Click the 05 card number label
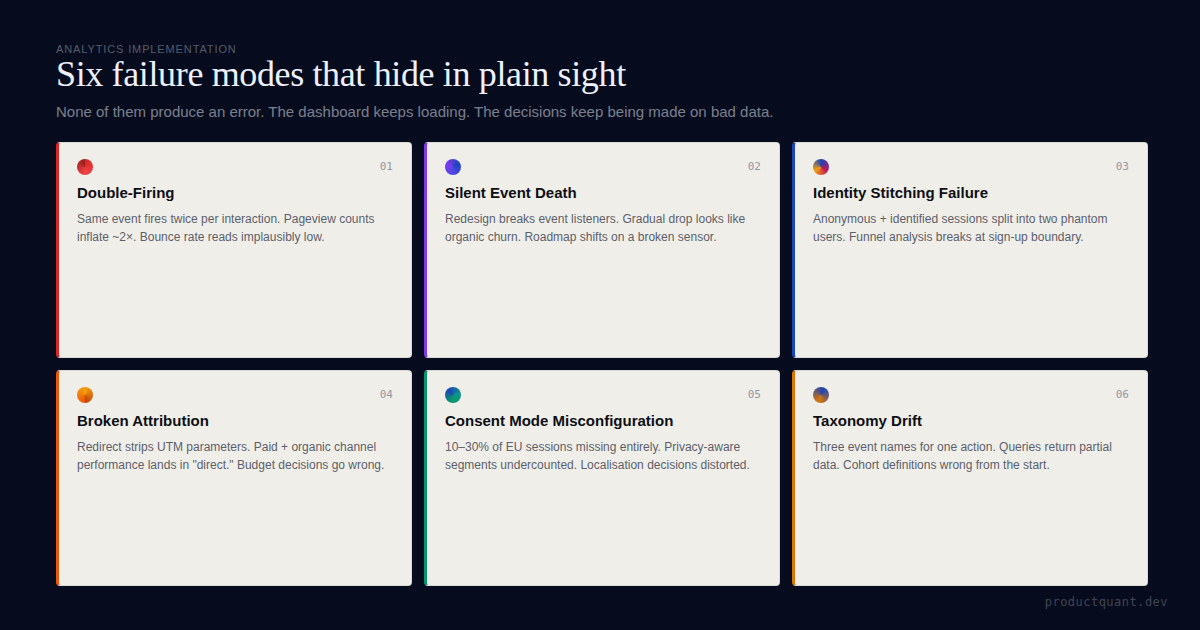 pyautogui.click(x=754, y=395)
